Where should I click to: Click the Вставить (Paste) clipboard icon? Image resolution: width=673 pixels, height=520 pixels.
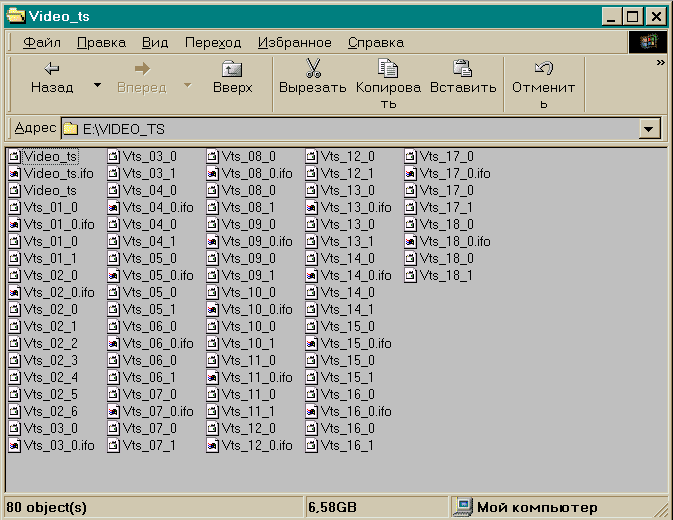[x=463, y=68]
